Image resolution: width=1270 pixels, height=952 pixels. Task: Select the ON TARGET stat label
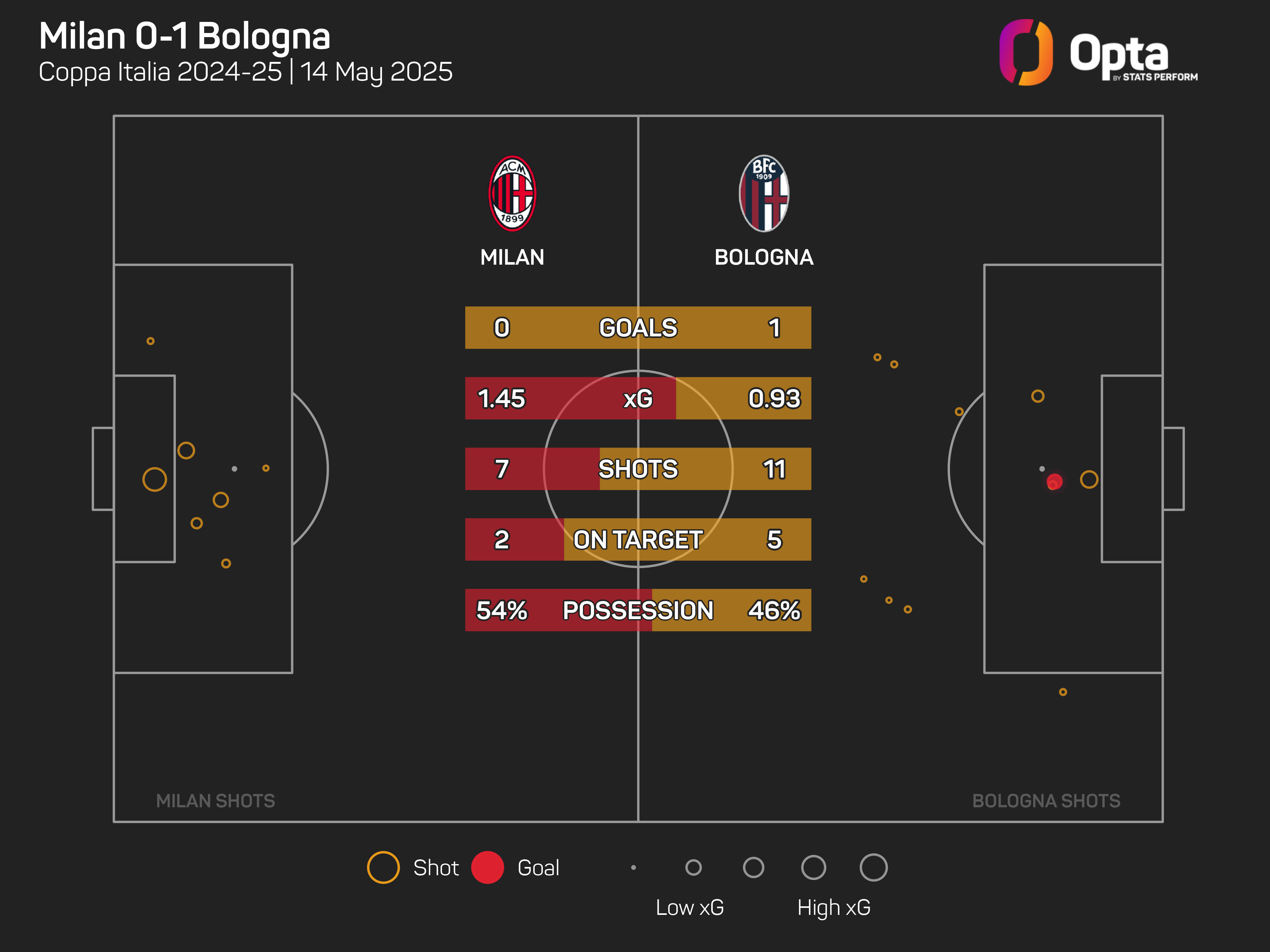(638, 539)
